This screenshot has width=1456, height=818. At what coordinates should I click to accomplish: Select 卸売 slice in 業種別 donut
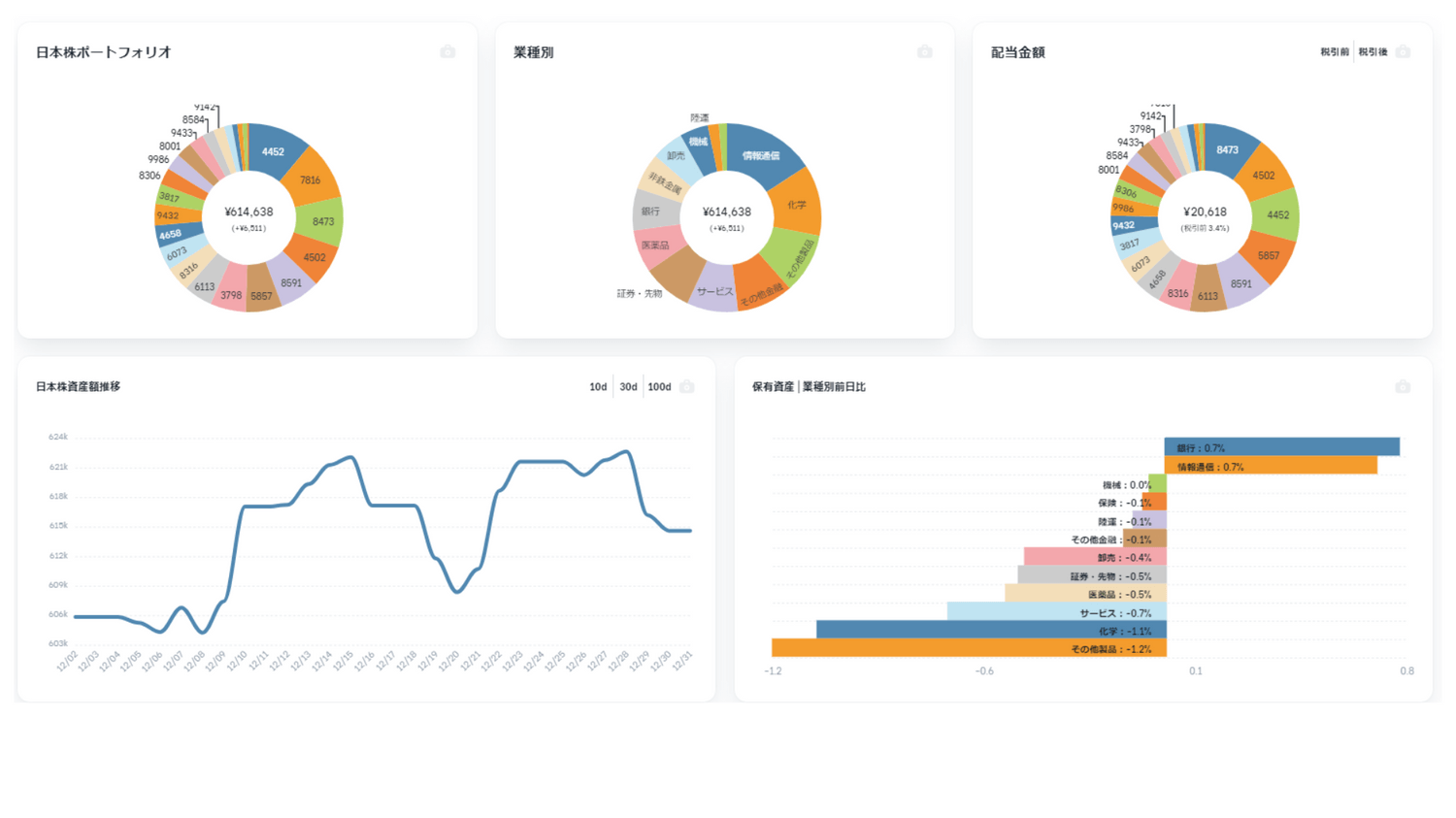[x=678, y=156]
